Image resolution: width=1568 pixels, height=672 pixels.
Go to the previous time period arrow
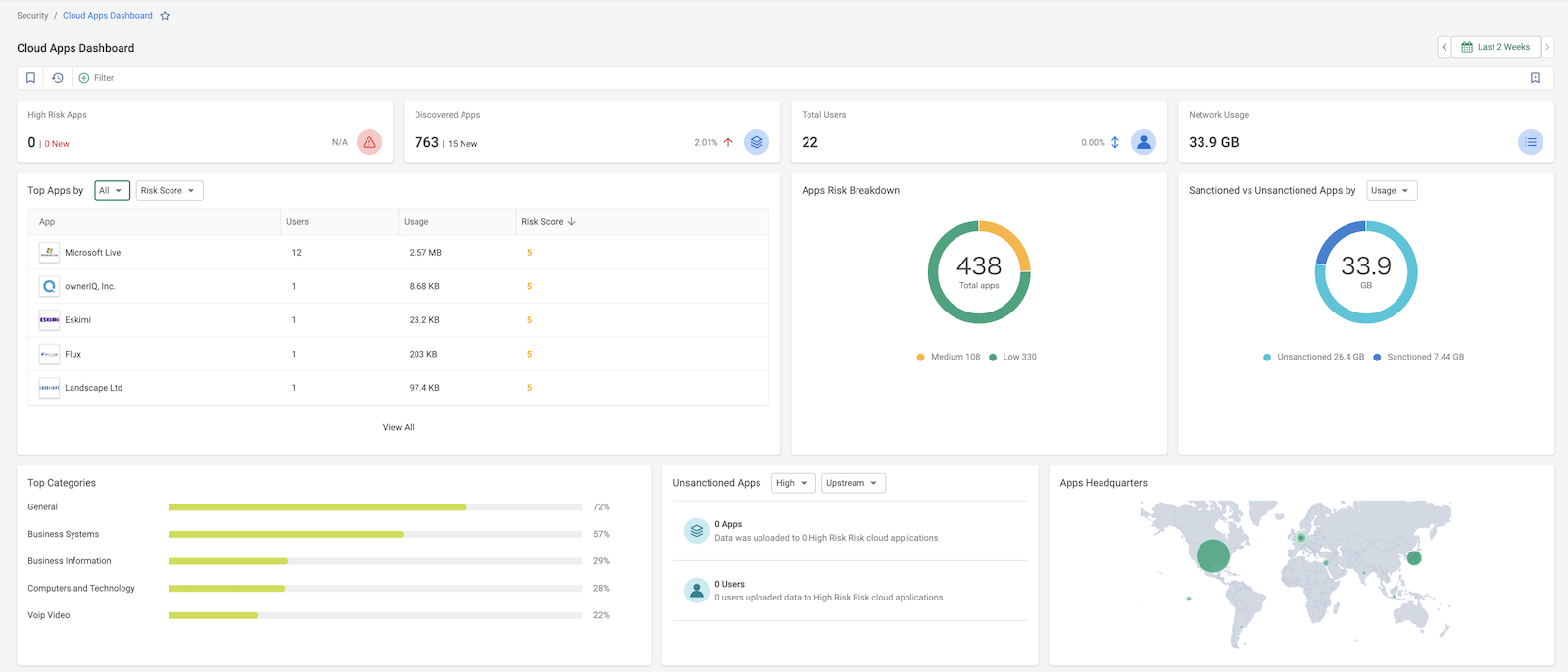(x=1445, y=47)
